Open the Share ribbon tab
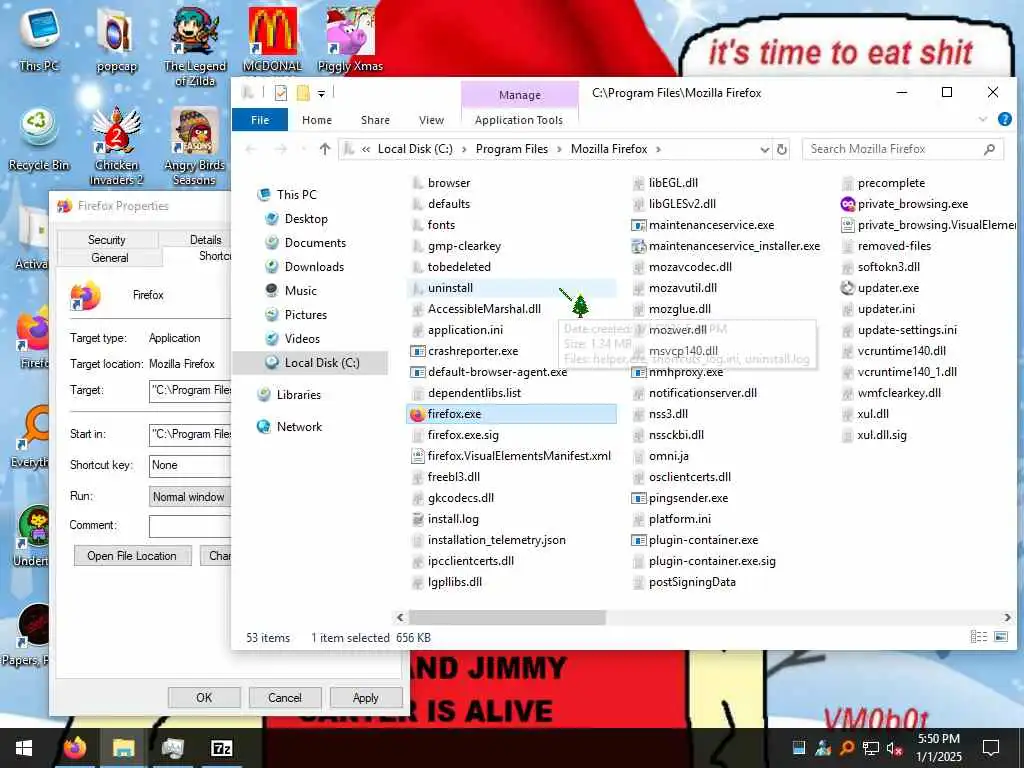 click(x=375, y=120)
